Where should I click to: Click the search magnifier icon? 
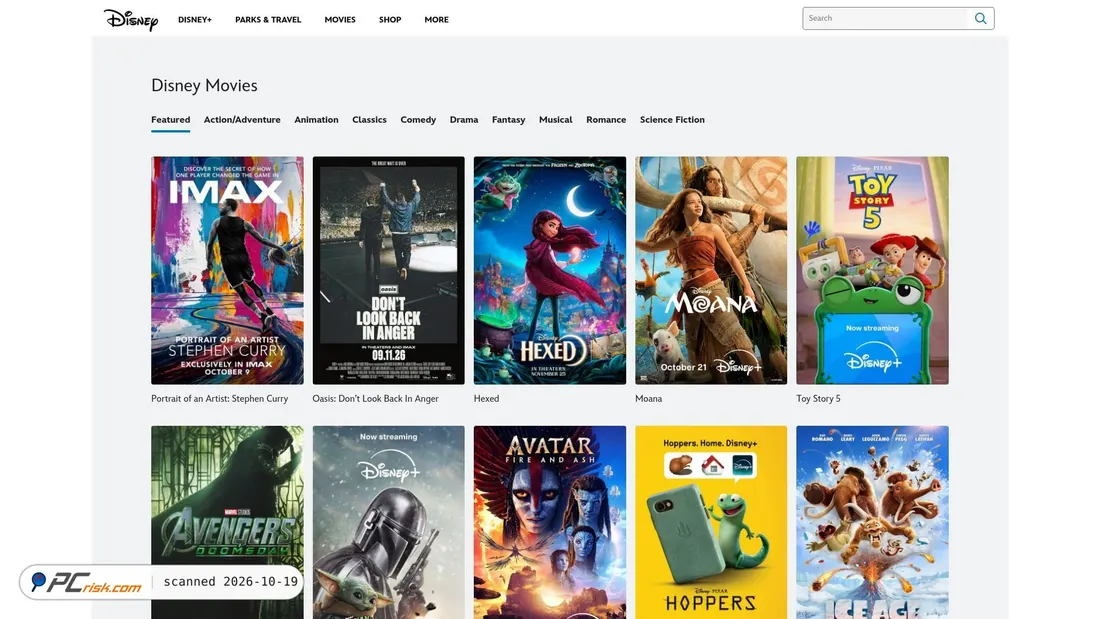980,19
